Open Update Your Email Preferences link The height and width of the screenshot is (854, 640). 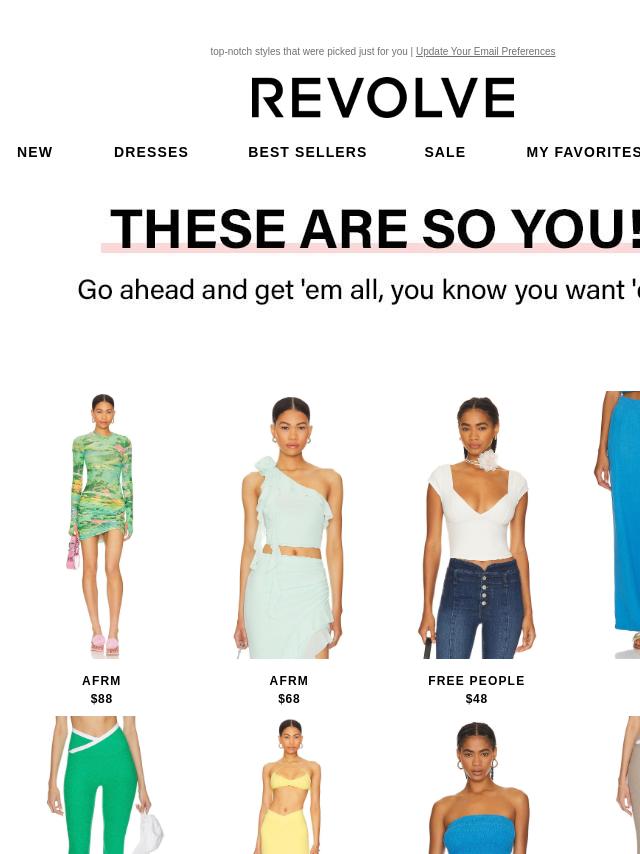485,51
